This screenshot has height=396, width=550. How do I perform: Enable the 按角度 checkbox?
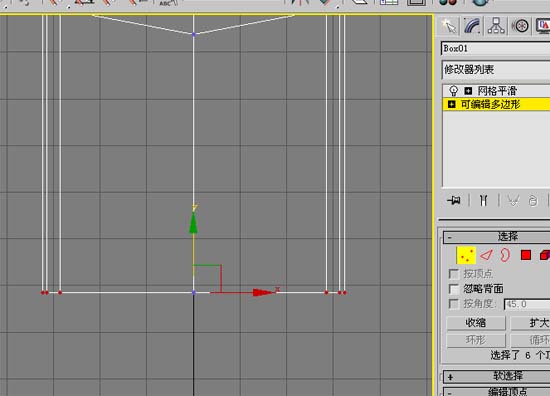coord(454,304)
